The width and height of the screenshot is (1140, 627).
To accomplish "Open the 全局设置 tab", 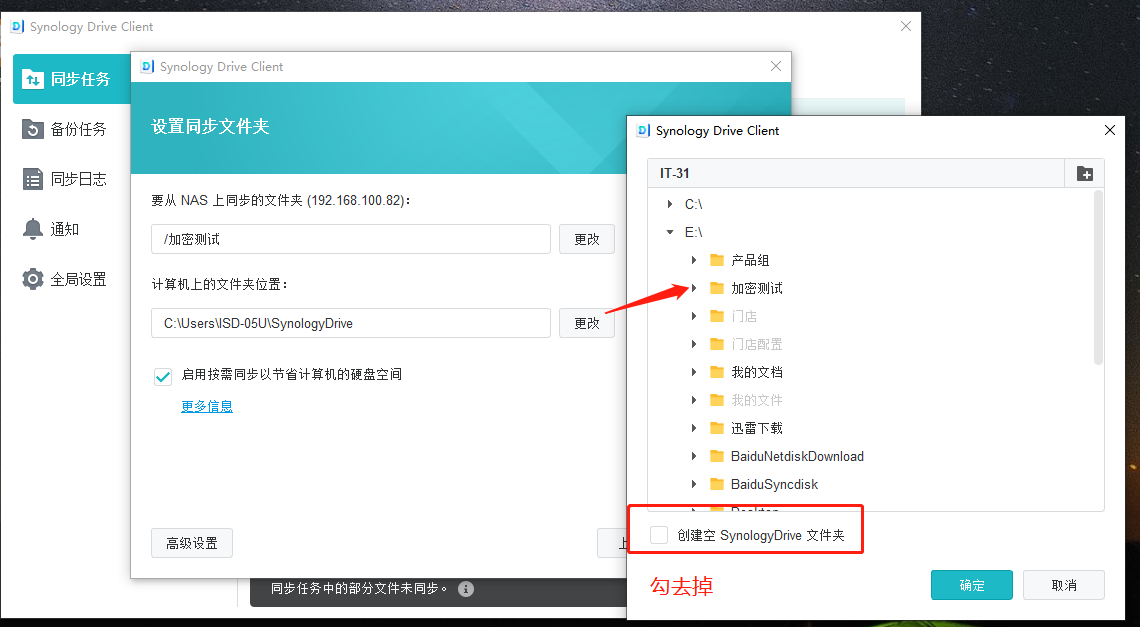I will tap(72, 279).
